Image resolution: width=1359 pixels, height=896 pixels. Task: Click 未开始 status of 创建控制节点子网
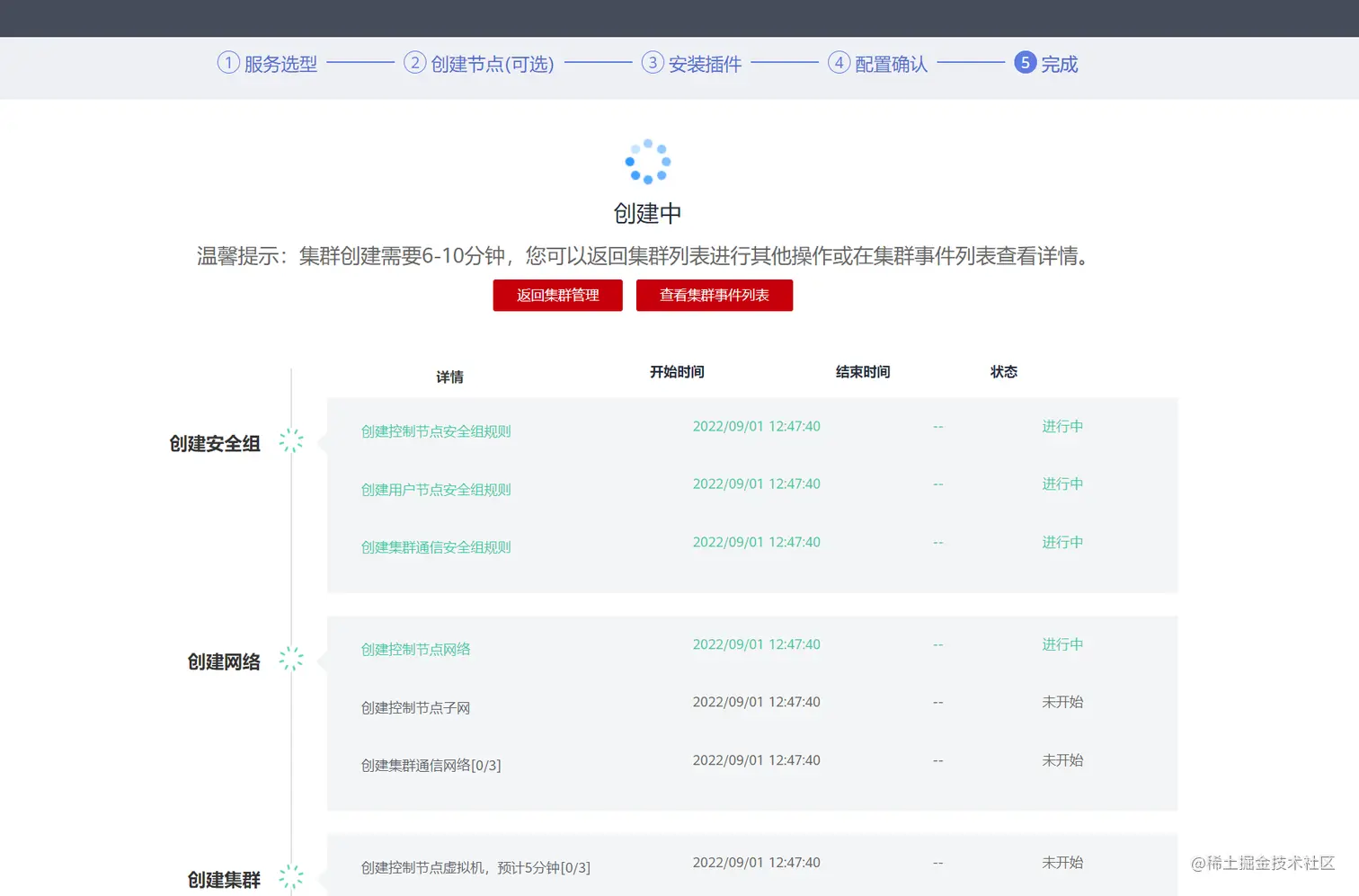1062,702
